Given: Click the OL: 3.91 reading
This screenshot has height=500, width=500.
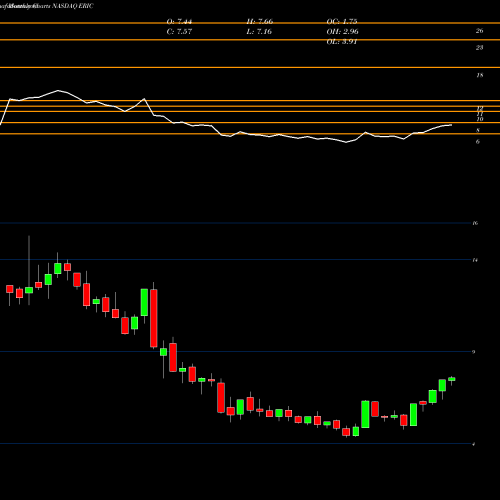Looking at the screenshot, I should [x=342, y=42].
